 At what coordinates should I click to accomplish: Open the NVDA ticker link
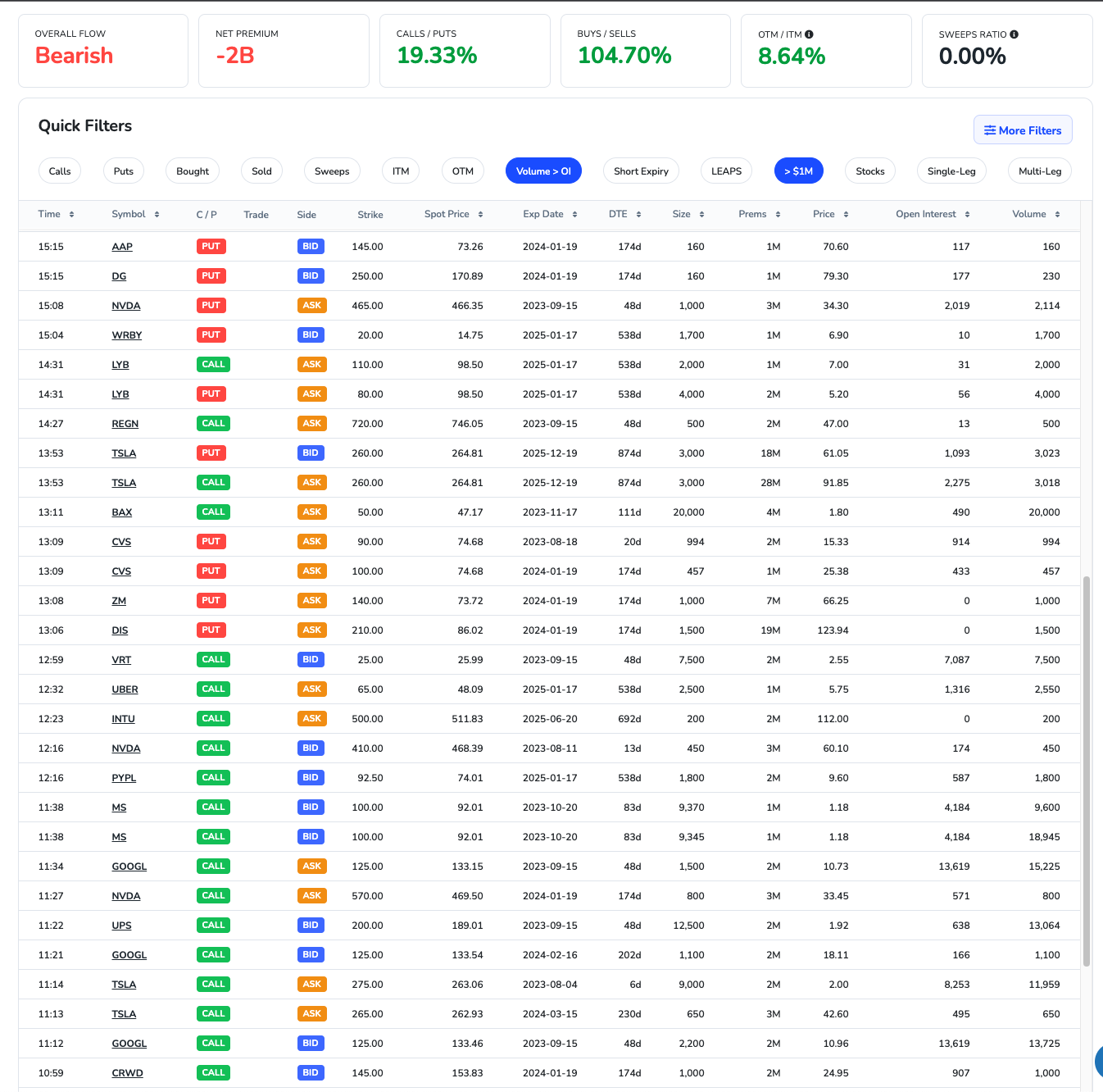(126, 305)
